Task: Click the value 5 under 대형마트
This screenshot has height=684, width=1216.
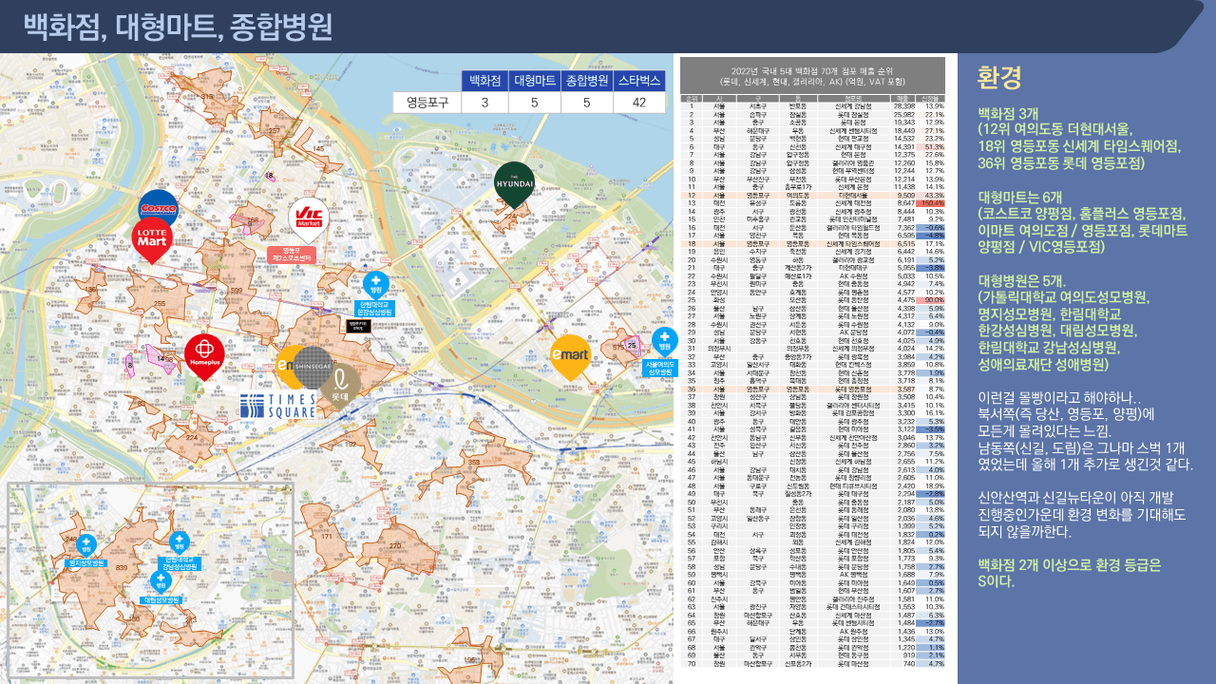Action: [533, 102]
